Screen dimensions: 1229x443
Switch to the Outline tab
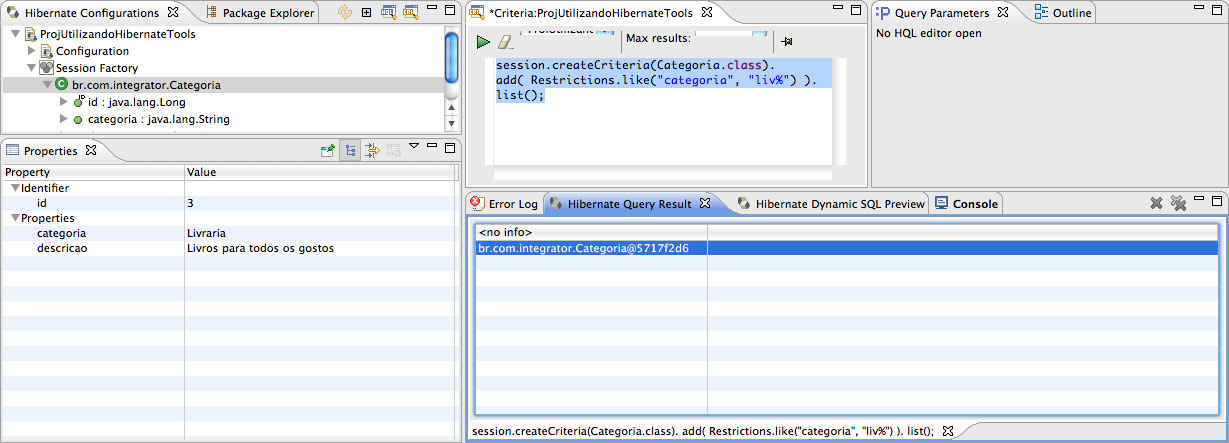click(1063, 13)
